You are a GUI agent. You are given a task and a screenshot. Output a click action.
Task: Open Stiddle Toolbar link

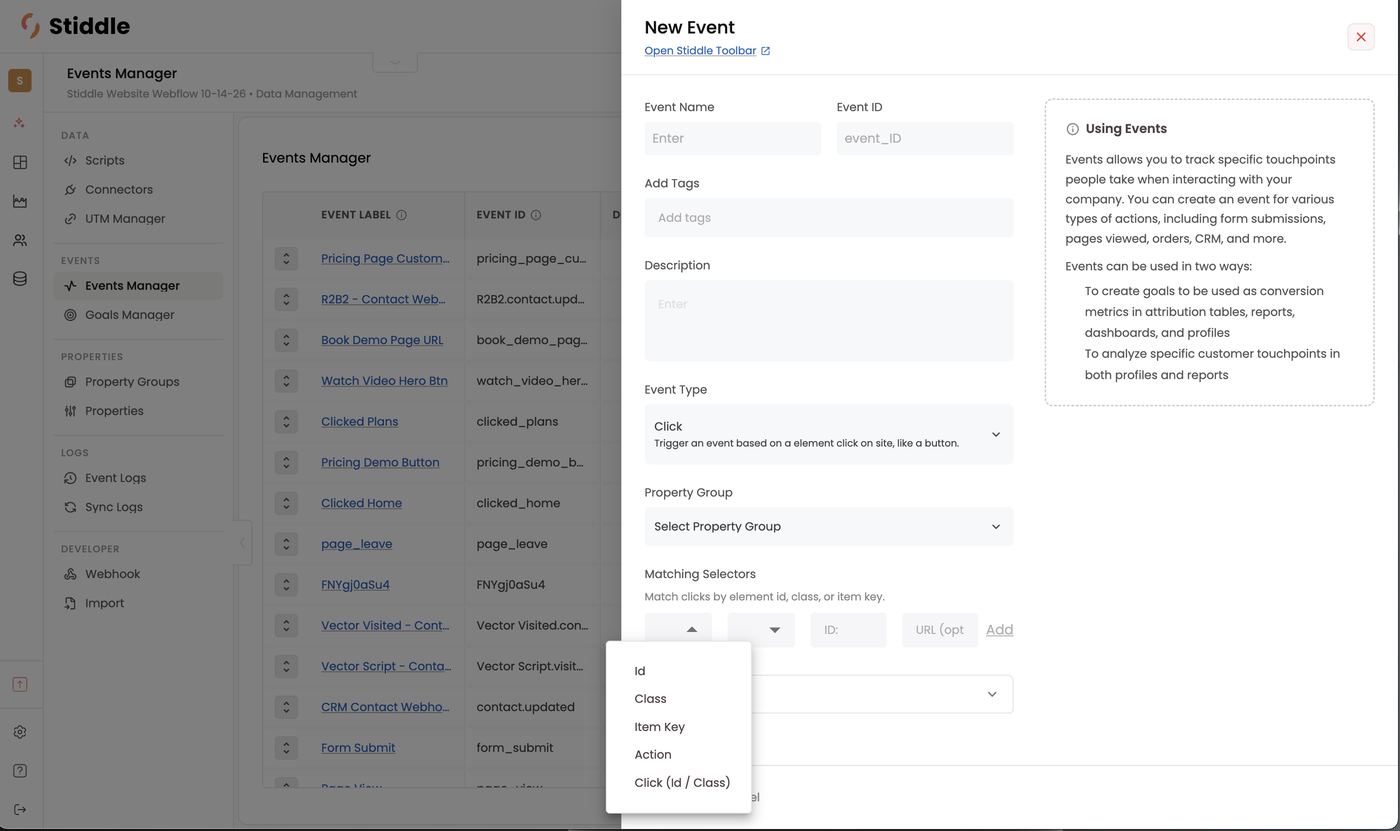coord(707,51)
